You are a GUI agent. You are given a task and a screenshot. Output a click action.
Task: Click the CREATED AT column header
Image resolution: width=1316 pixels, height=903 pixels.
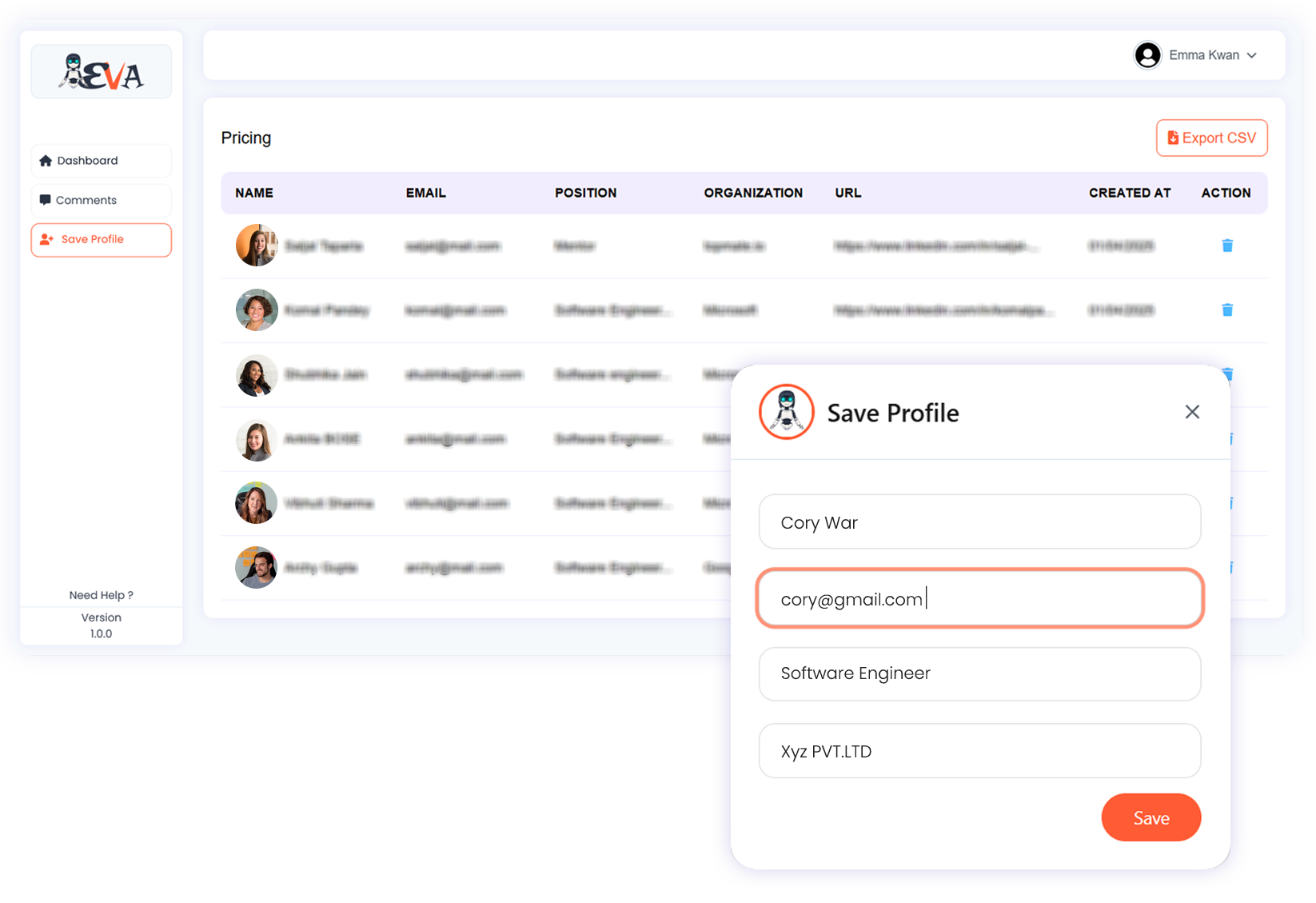pyautogui.click(x=1129, y=193)
